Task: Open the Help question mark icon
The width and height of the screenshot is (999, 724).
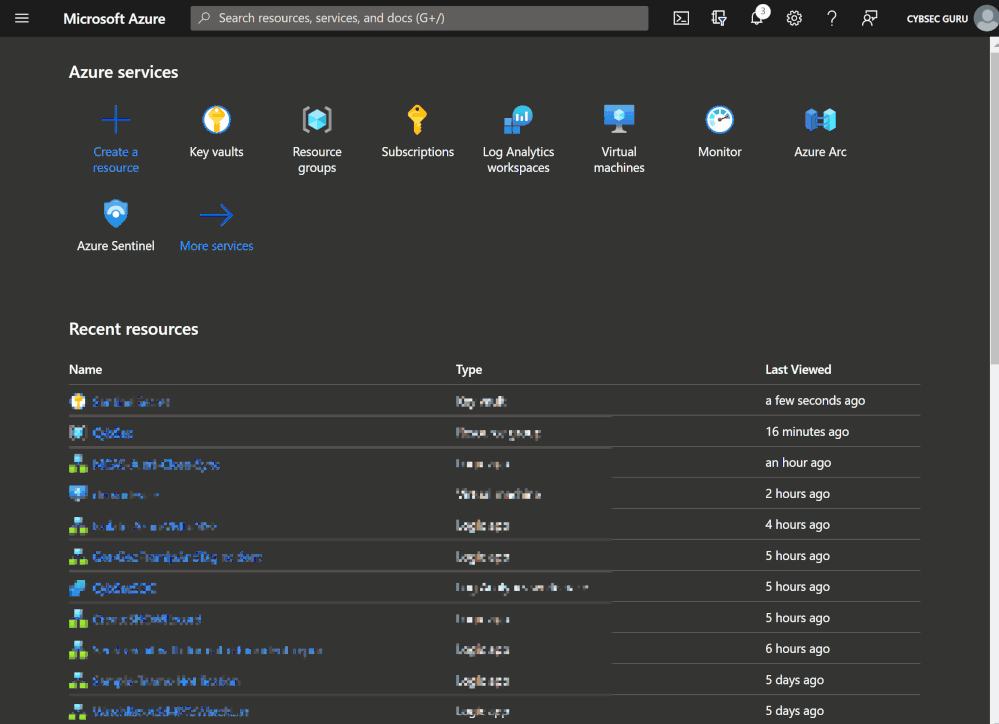Action: (831, 18)
